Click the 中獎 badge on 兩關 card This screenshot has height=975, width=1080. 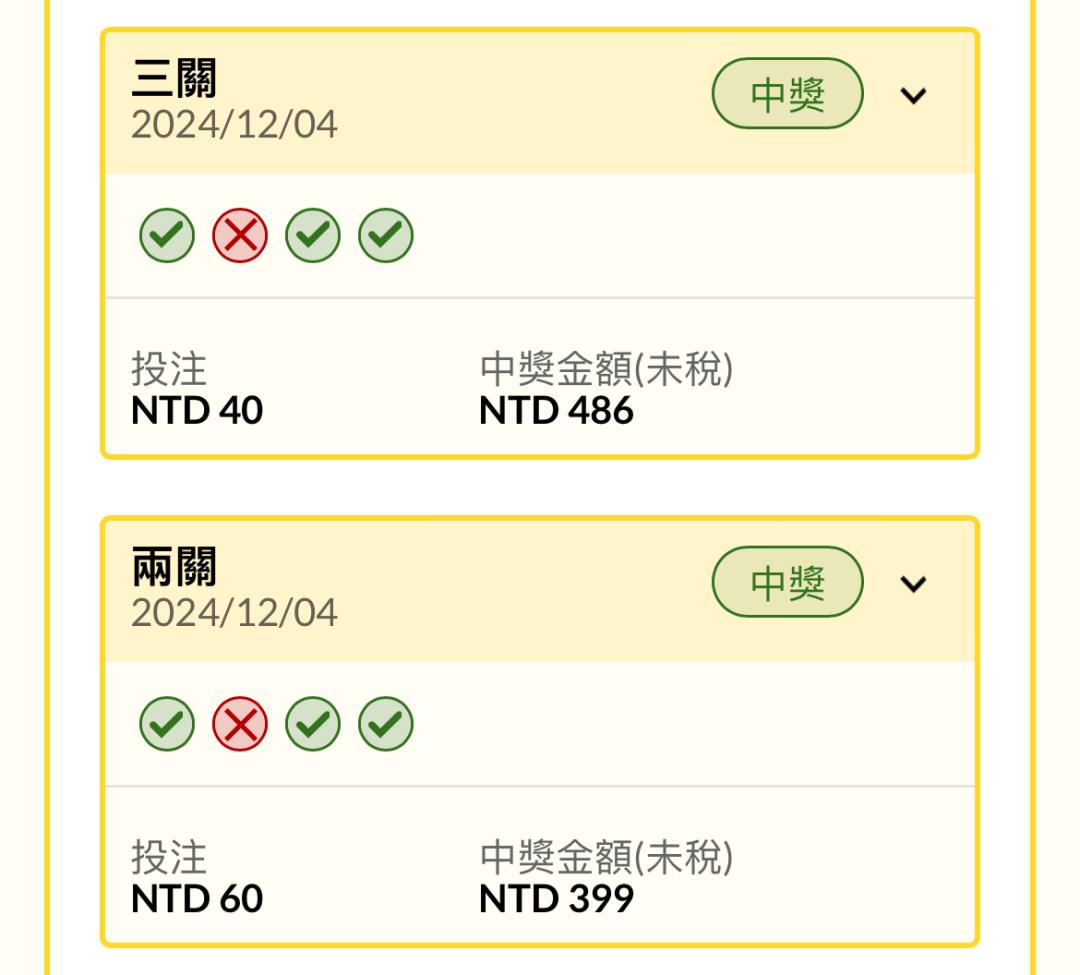pyautogui.click(x=787, y=582)
